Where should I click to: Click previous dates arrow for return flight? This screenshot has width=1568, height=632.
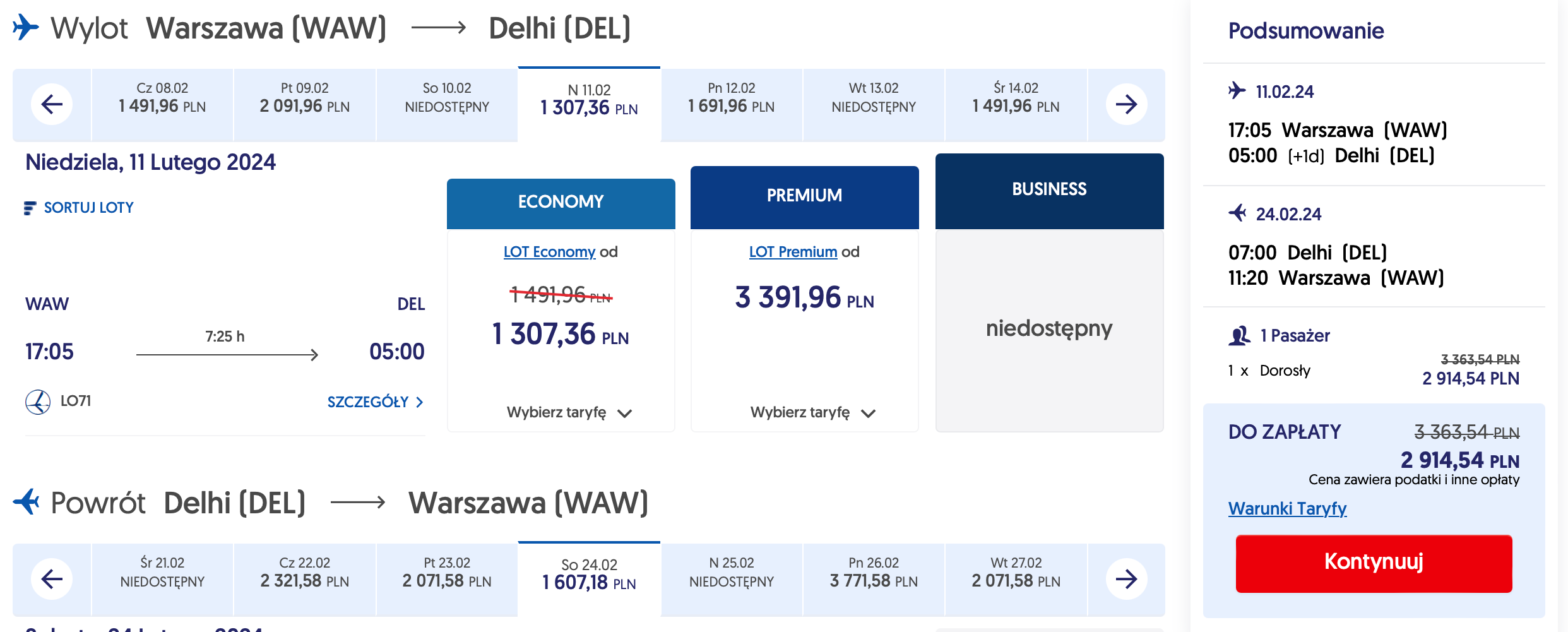(52, 579)
